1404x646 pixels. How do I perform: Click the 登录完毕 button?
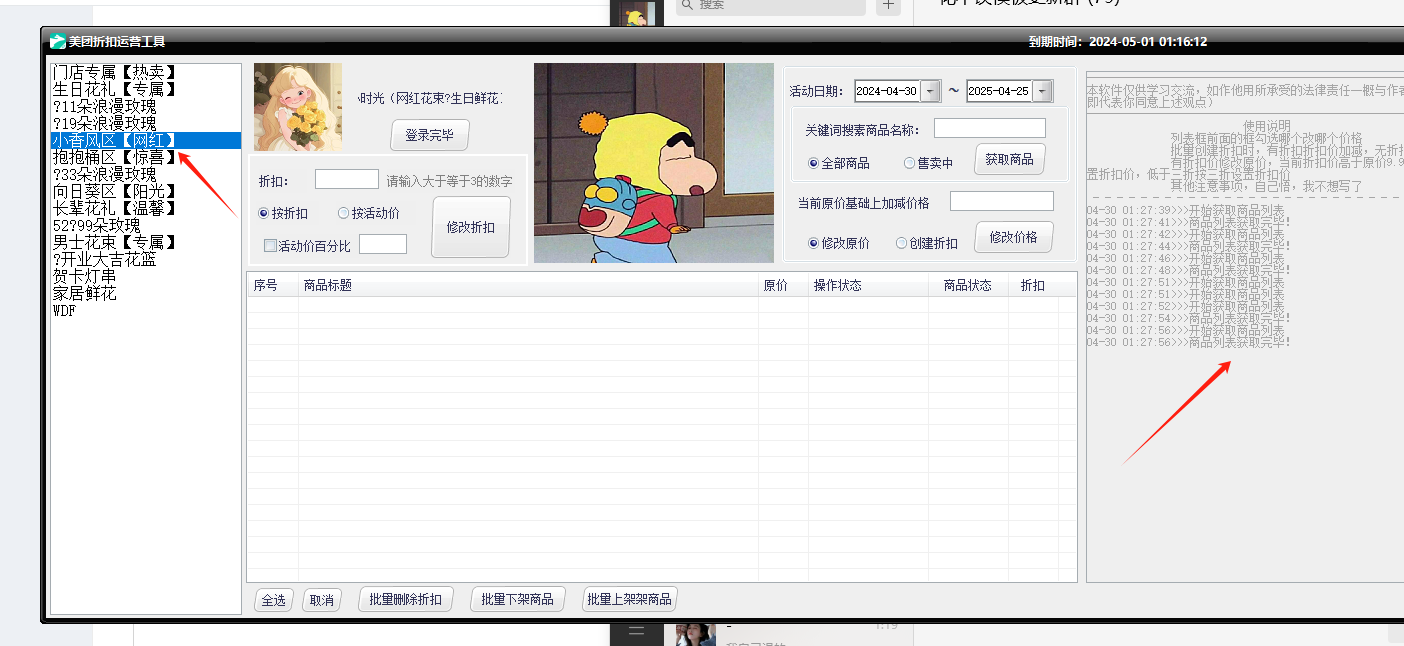click(x=429, y=135)
